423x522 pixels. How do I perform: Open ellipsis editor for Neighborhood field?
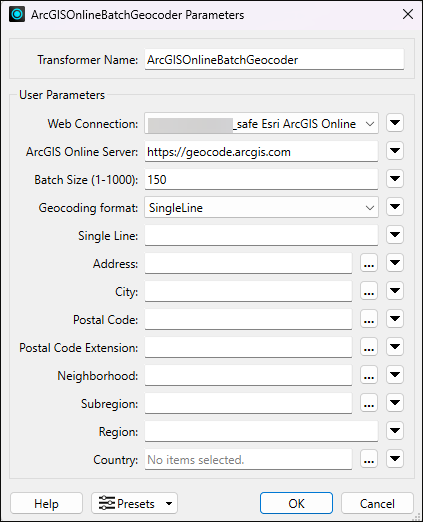tap(369, 375)
